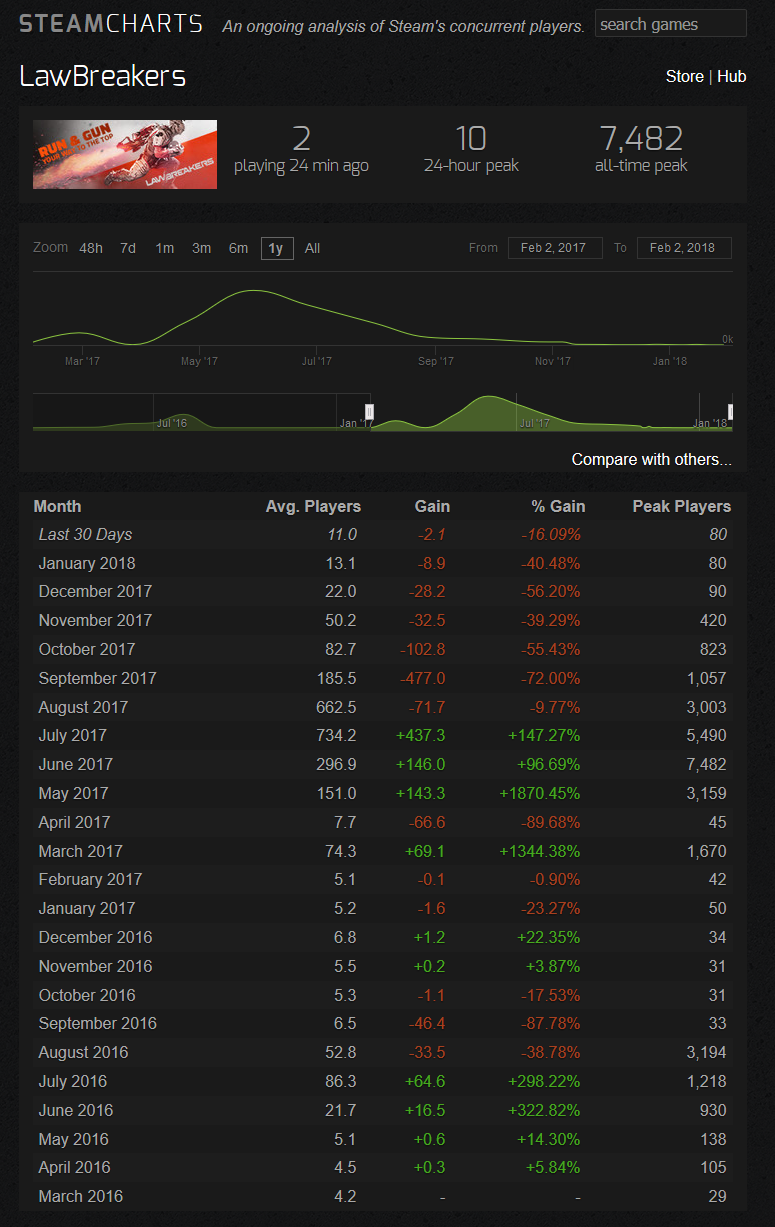Select January 2017 peak 50

click(717, 909)
